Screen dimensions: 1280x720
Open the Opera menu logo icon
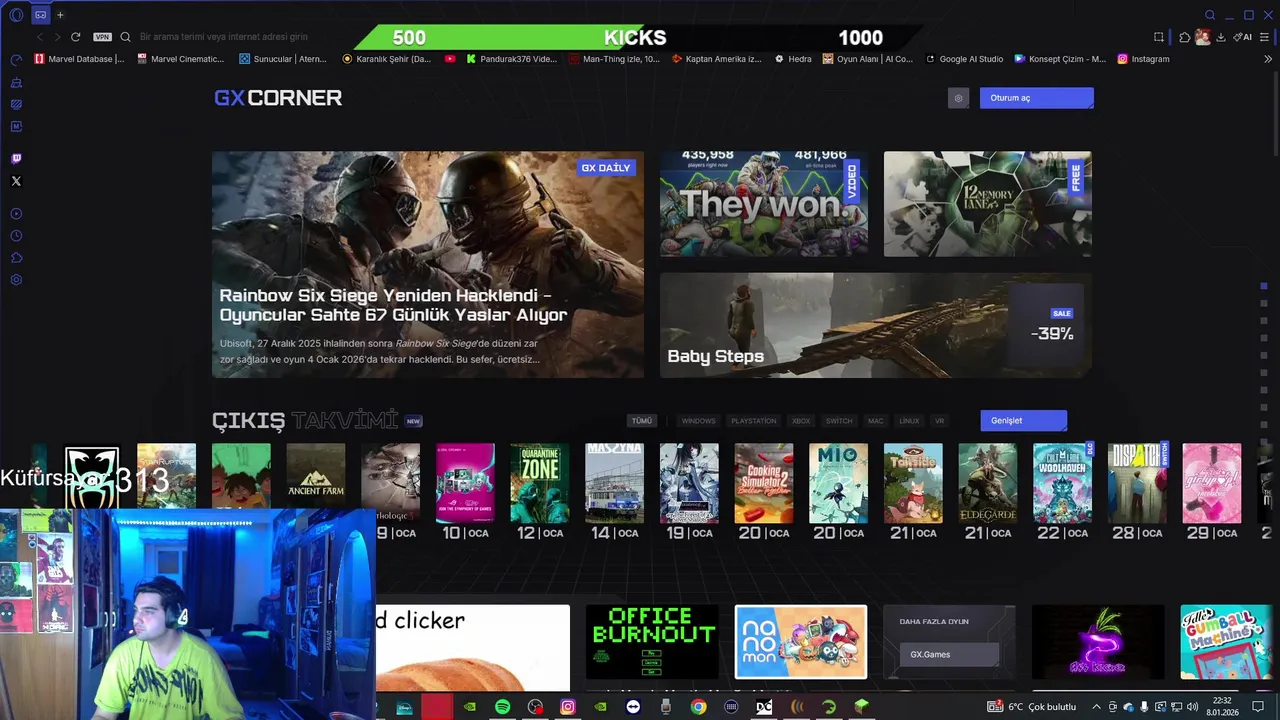click(x=16, y=15)
